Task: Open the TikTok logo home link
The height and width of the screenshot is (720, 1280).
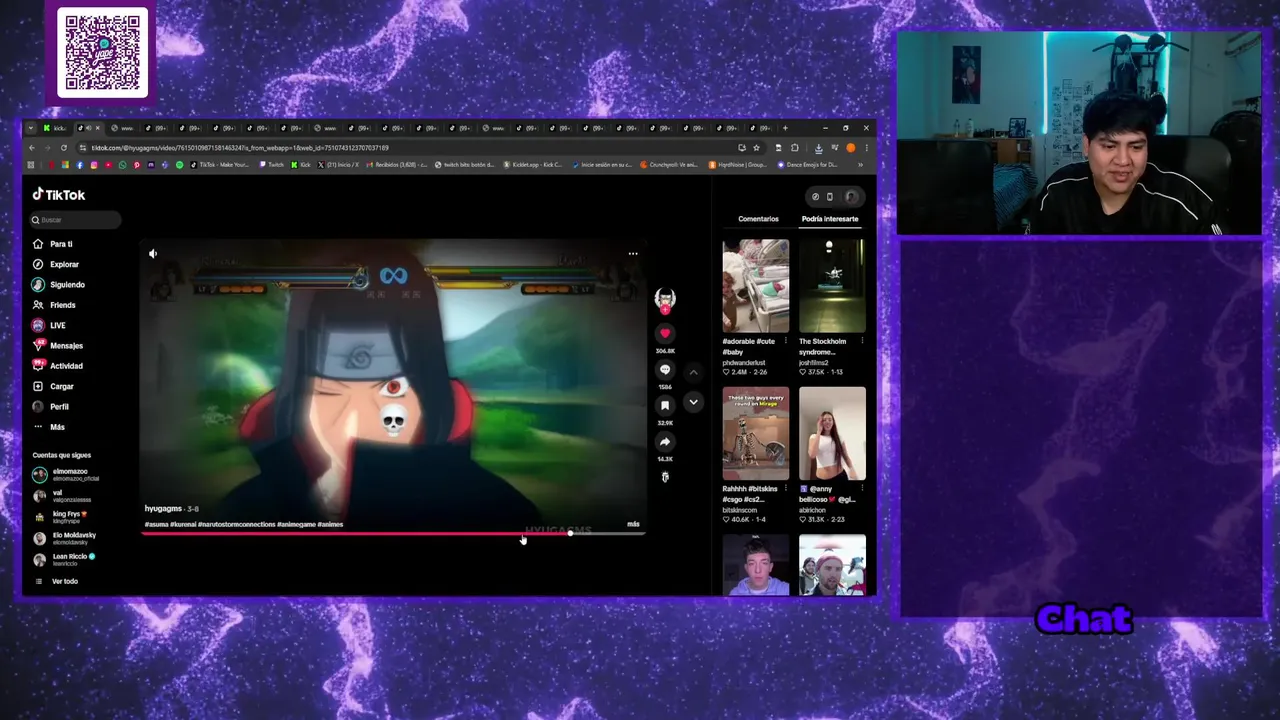Action: click(x=59, y=195)
